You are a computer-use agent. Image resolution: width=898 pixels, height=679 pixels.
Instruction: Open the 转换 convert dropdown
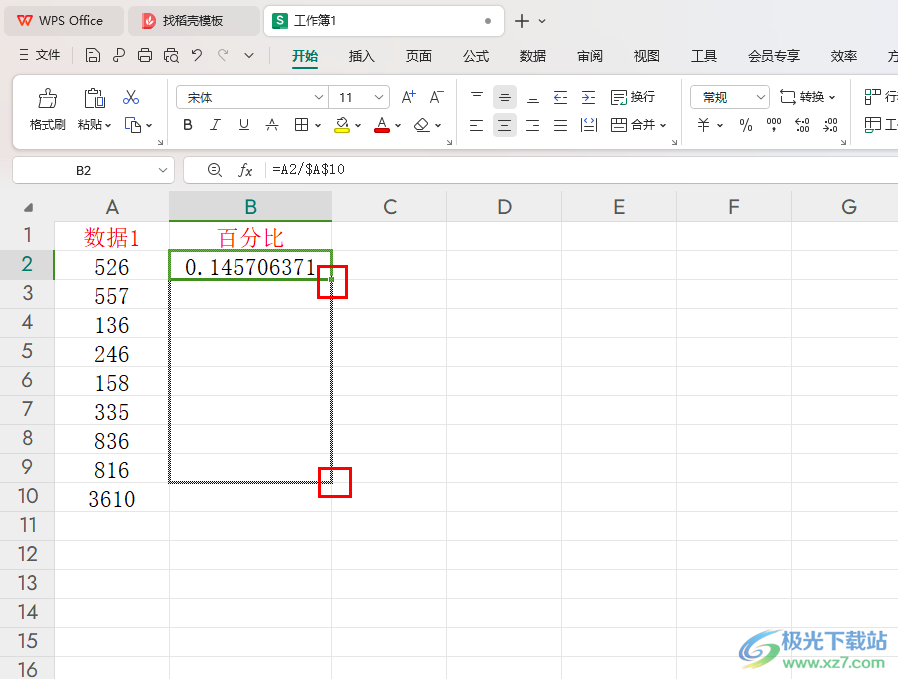(x=832, y=97)
